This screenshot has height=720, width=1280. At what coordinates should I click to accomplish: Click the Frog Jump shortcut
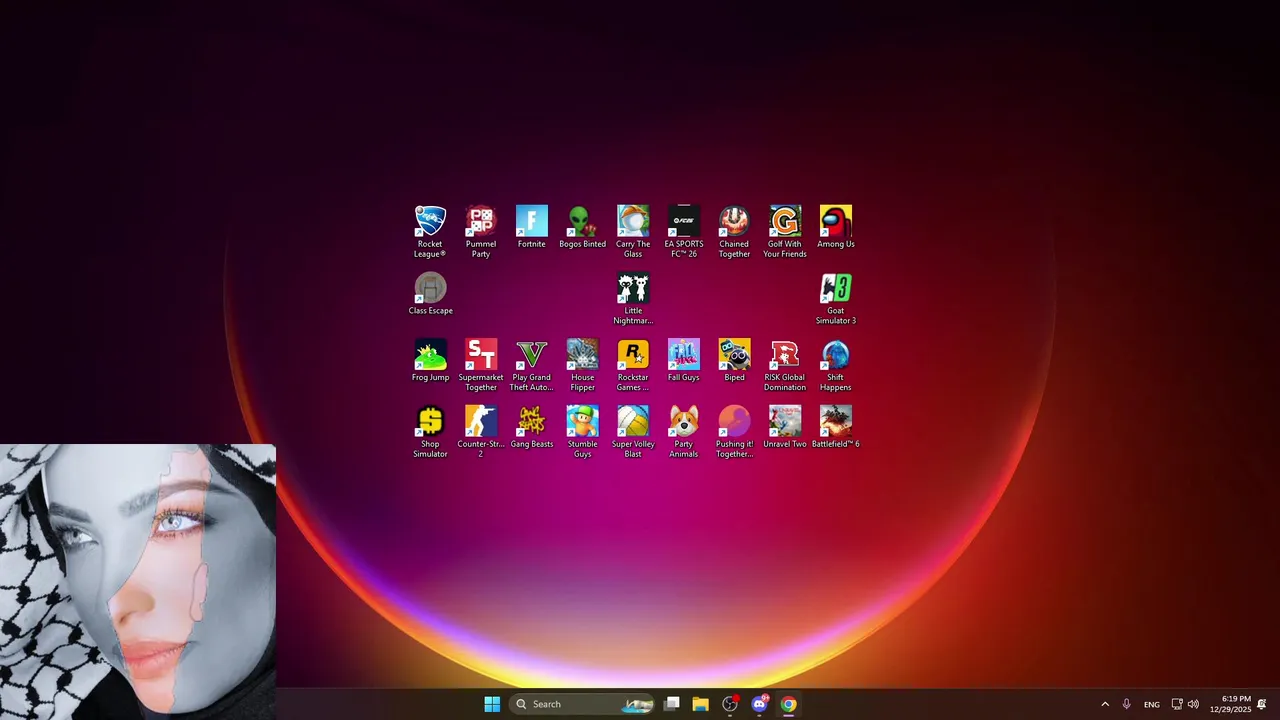430,360
